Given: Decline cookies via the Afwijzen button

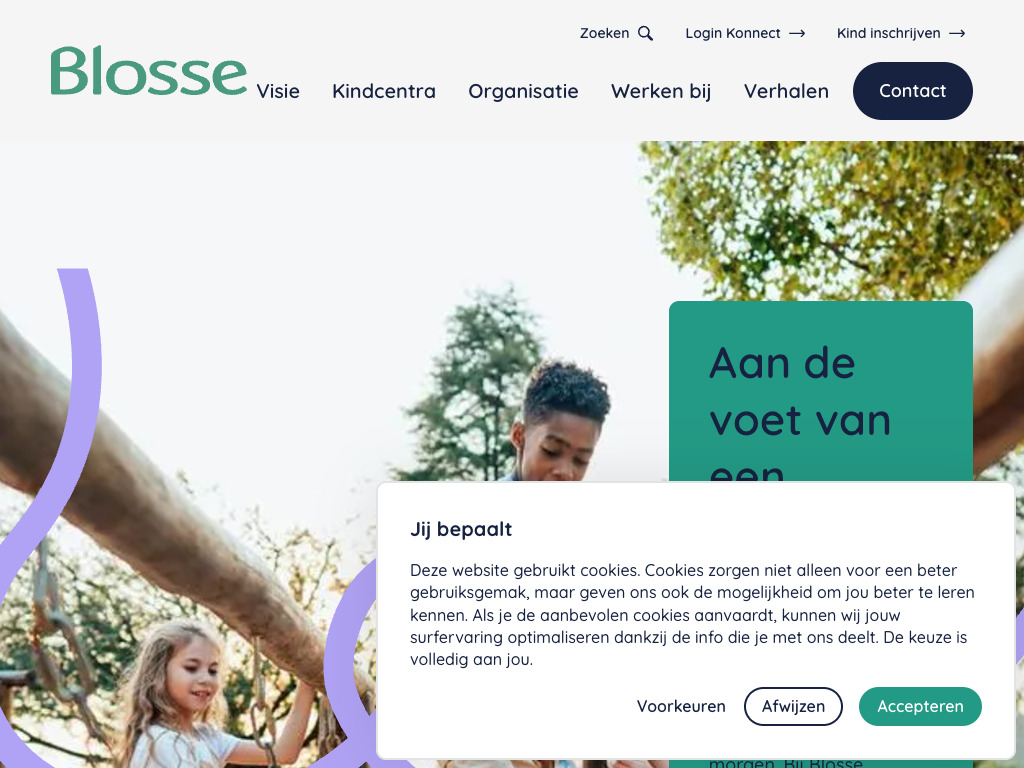Looking at the screenshot, I should [x=793, y=706].
